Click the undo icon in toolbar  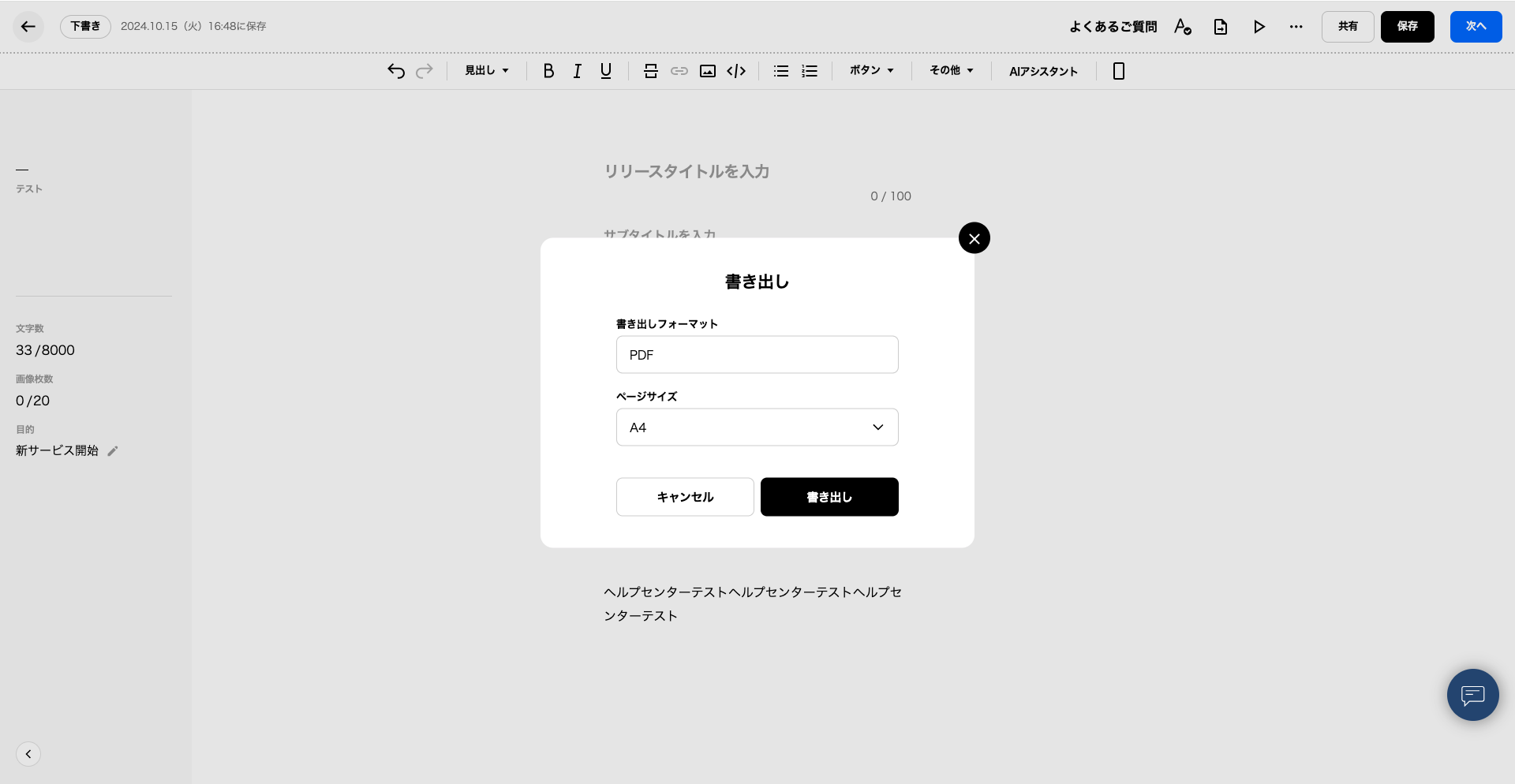point(396,71)
